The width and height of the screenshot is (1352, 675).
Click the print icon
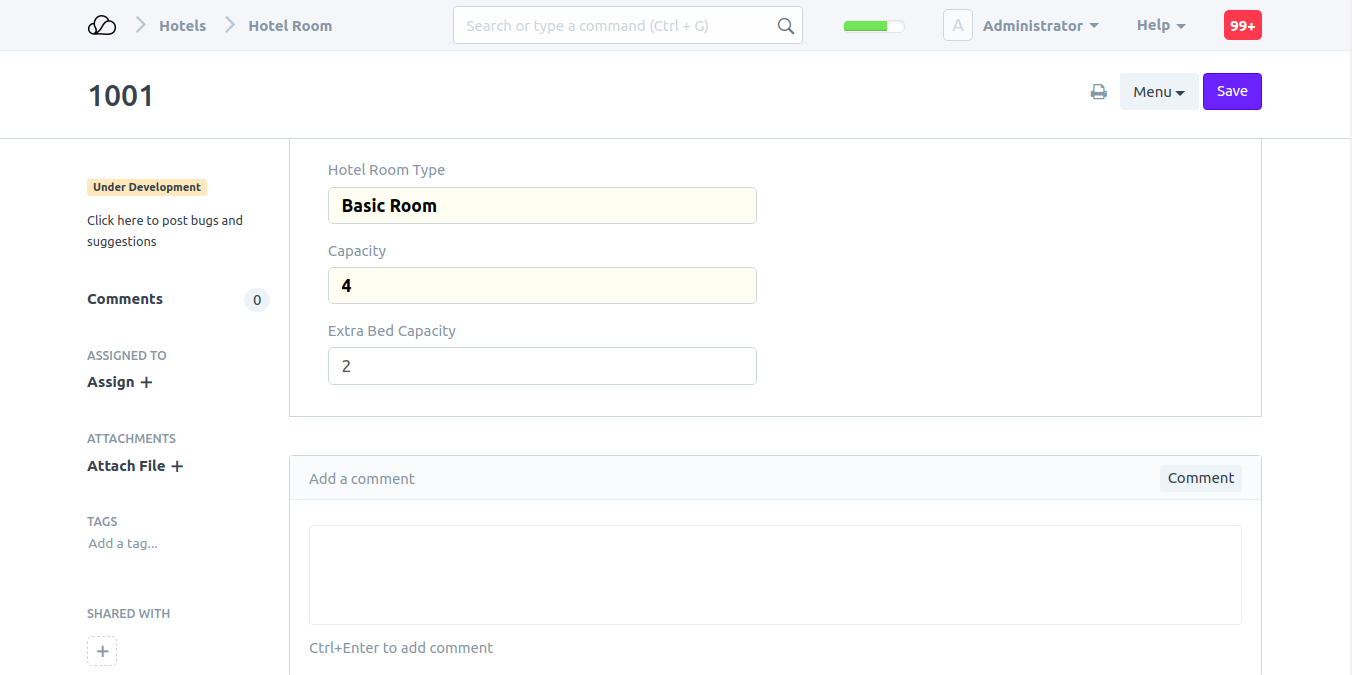coord(1098,92)
